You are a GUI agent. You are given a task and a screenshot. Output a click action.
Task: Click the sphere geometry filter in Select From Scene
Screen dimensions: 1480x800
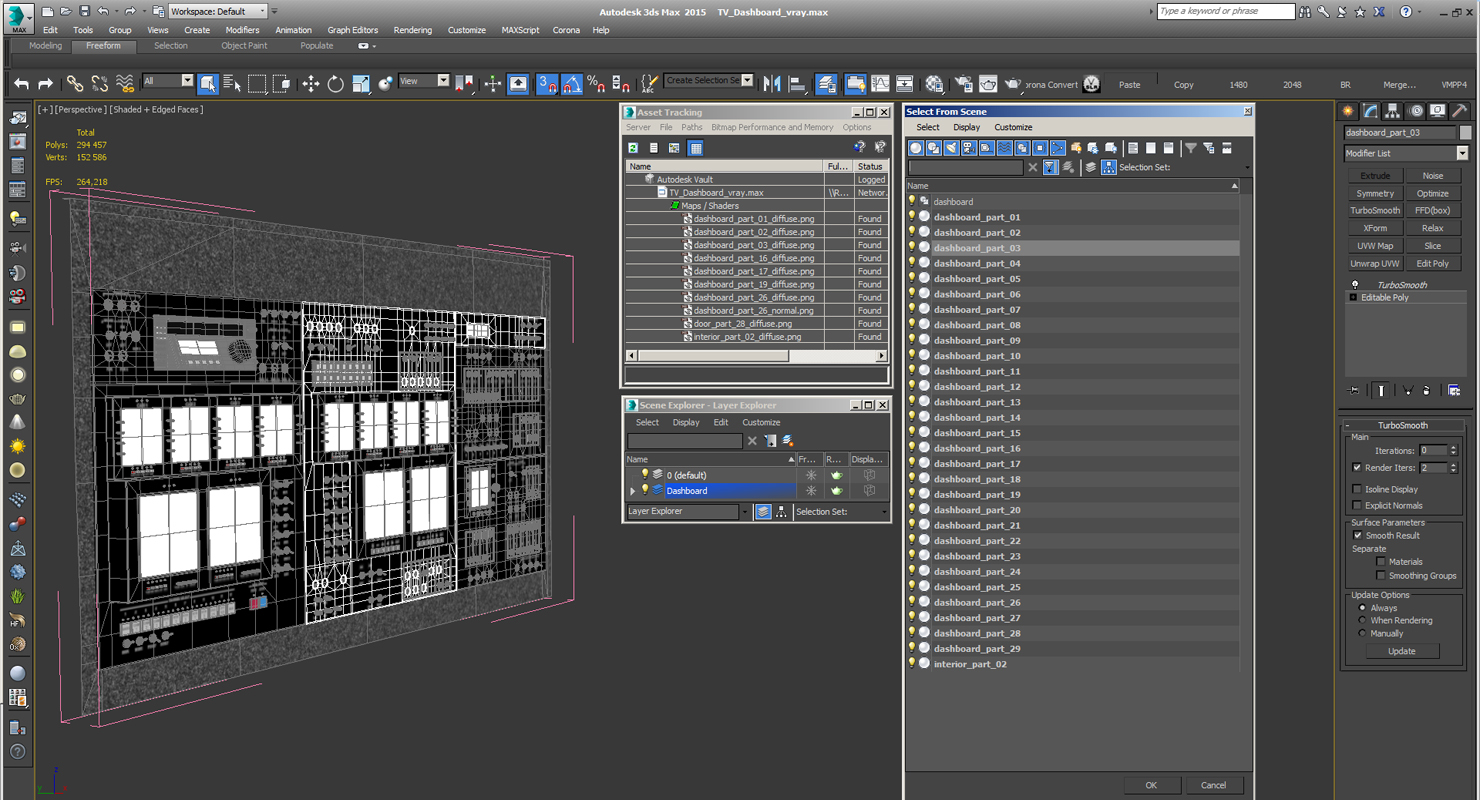point(915,148)
